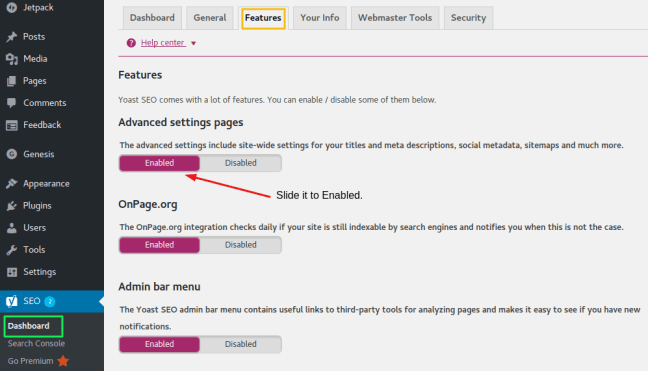Set OnPage.org integration to Enabled

pyautogui.click(x=159, y=245)
